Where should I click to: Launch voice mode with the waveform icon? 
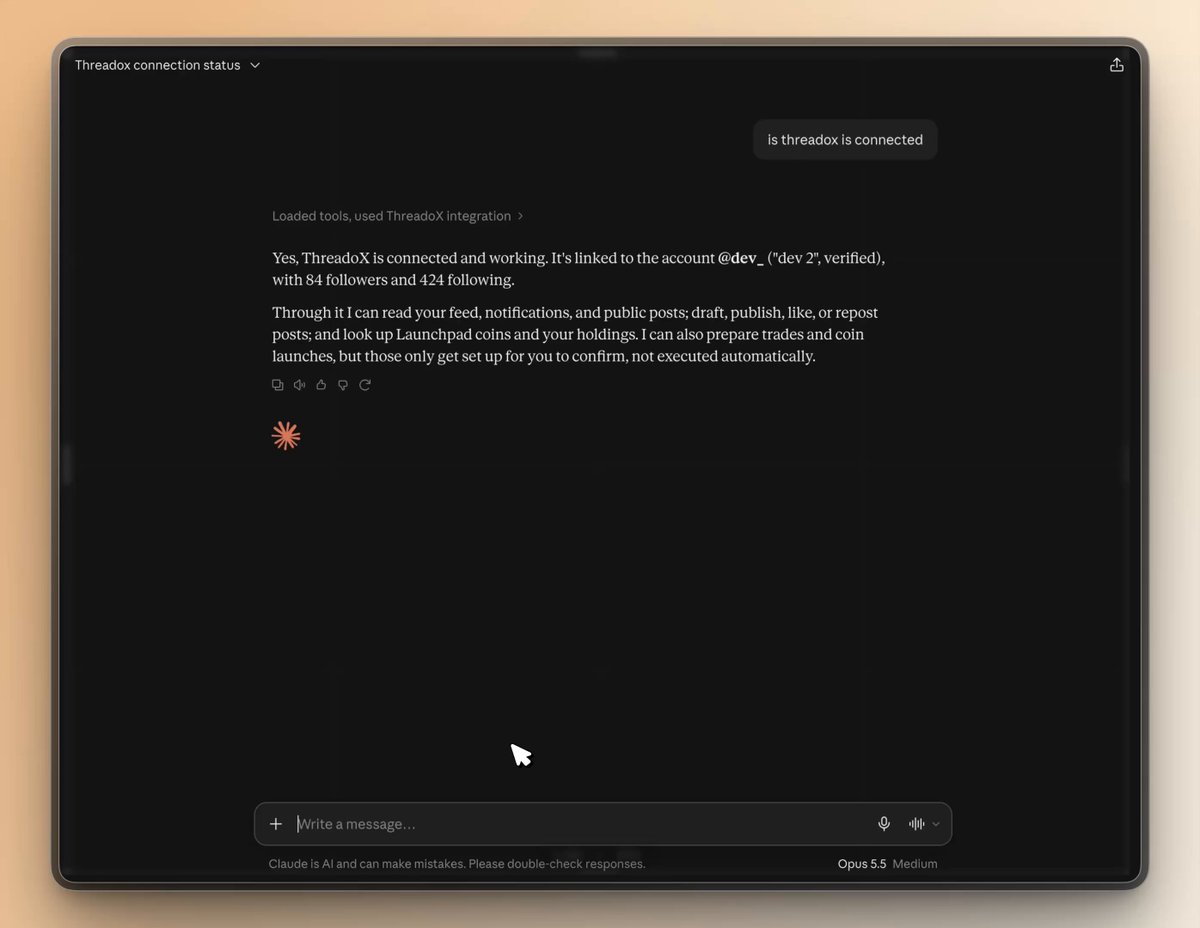click(x=916, y=824)
